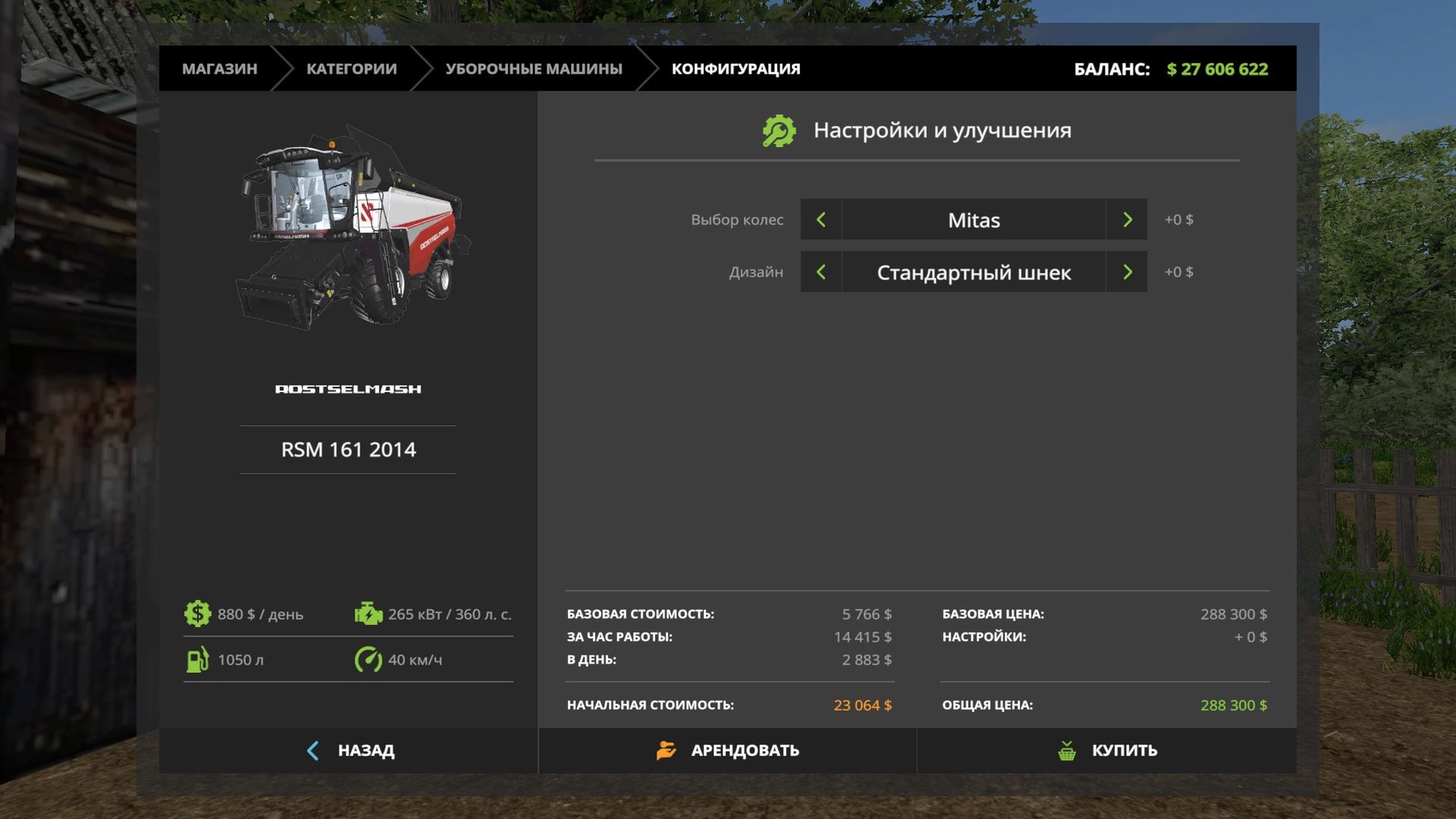Select previous wheel option left arrow
Viewport: 1456px width, 819px height.
(821, 220)
